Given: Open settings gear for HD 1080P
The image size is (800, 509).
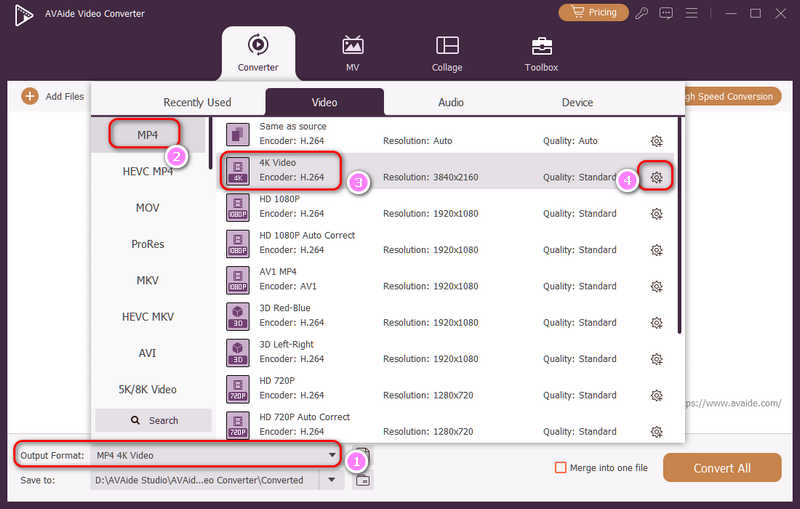Looking at the screenshot, I should [657, 213].
